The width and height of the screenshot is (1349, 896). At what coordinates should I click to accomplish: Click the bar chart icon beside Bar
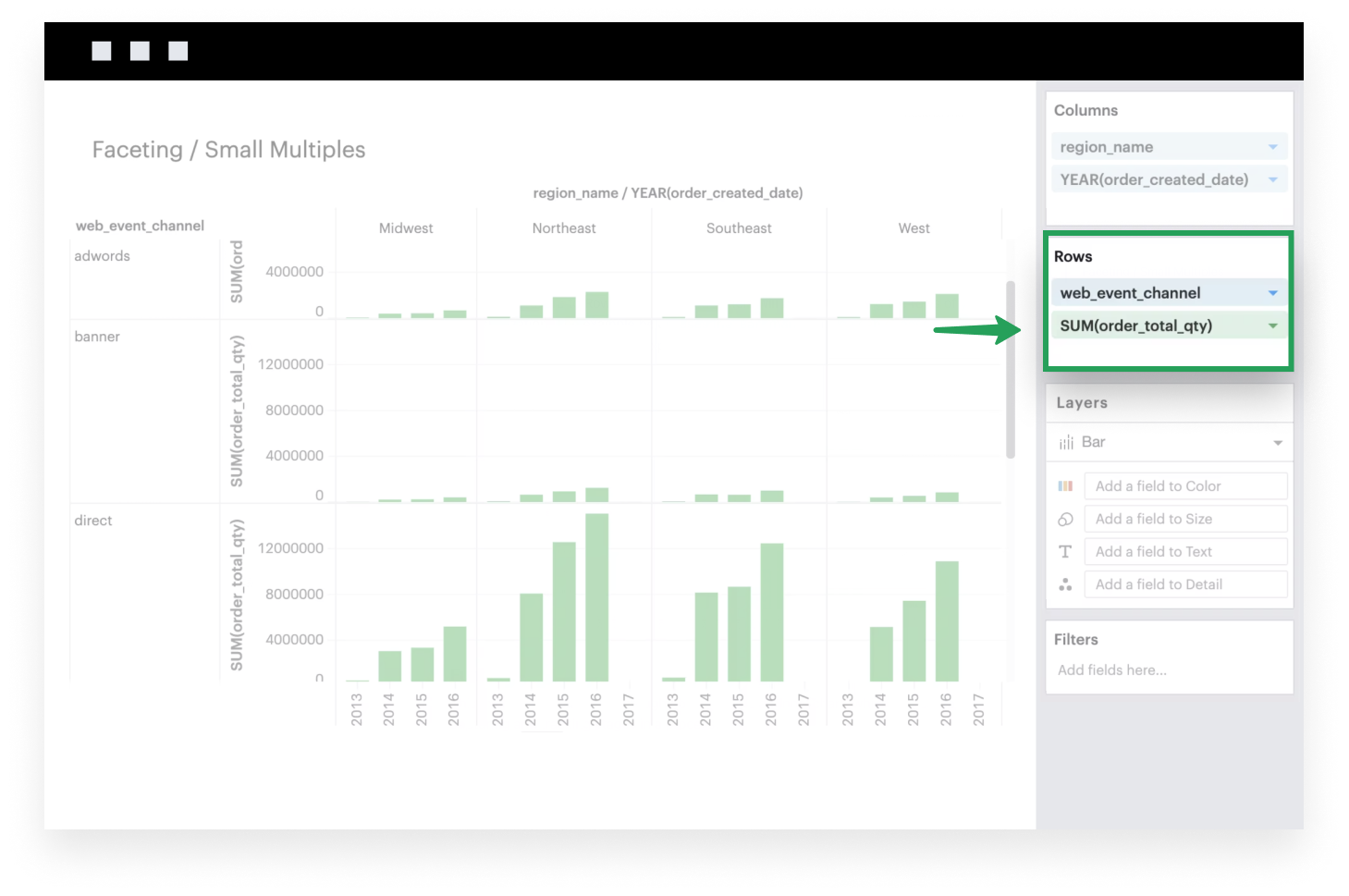[1066, 443]
